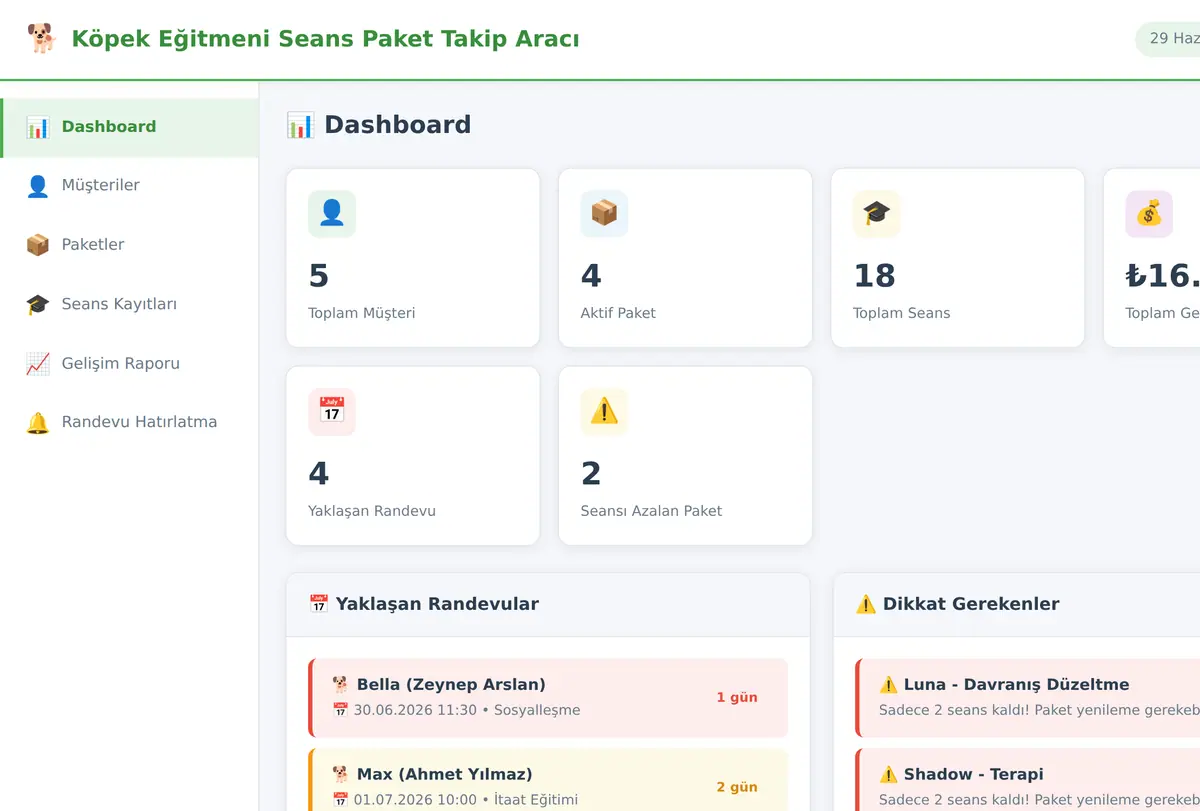Click the Shadow - Terapi alert title

click(973, 774)
